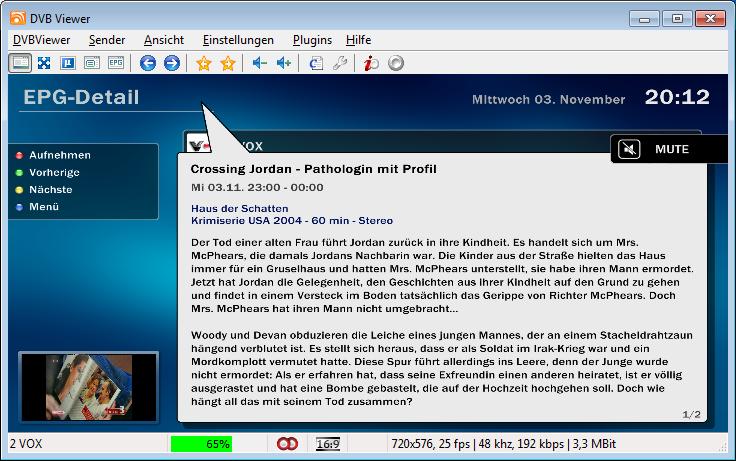Open the Hilfe menu
The height and width of the screenshot is (461, 736).
coord(359,40)
